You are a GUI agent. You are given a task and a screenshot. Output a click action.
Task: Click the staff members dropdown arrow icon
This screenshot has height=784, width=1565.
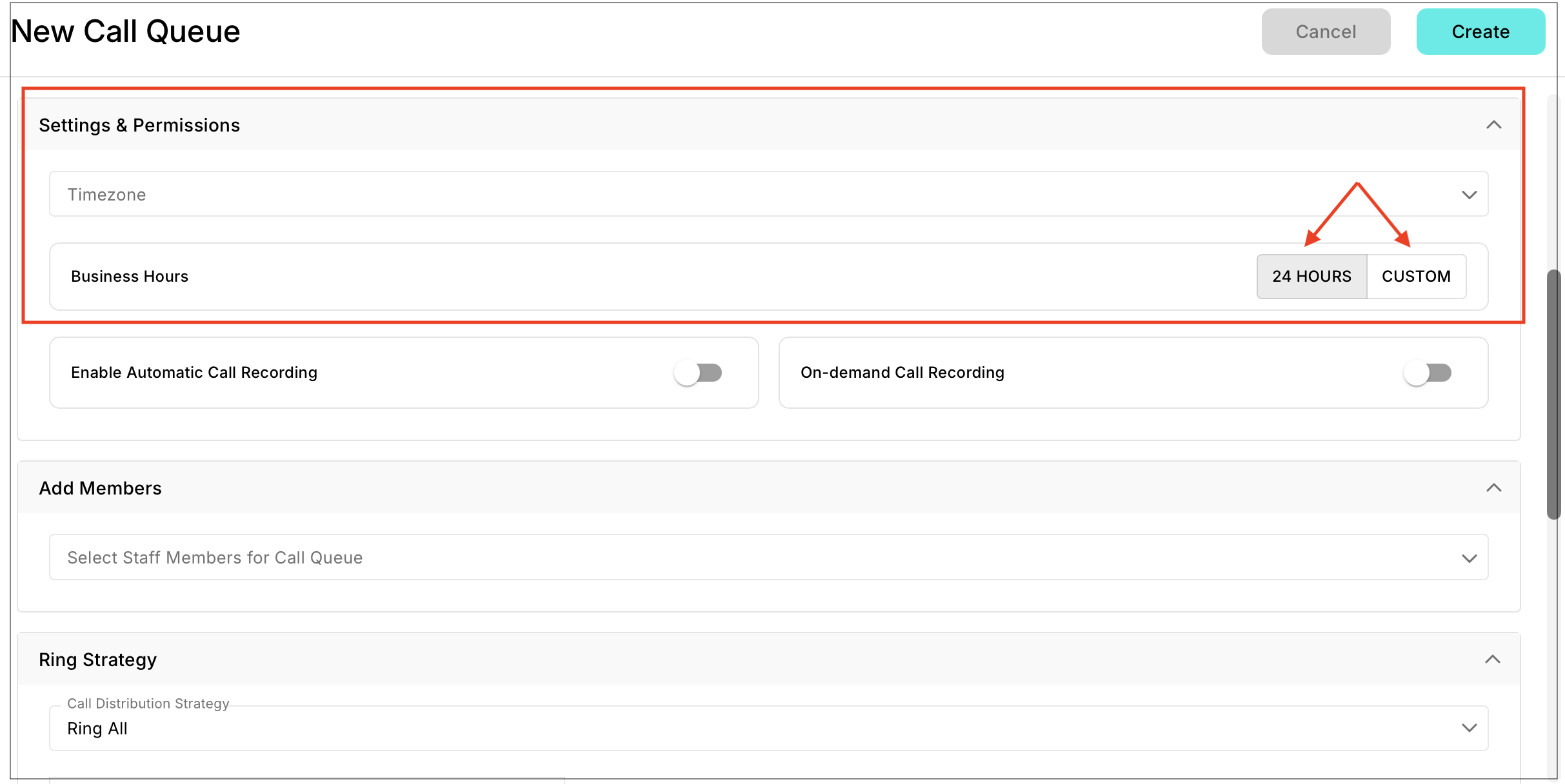[1469, 558]
